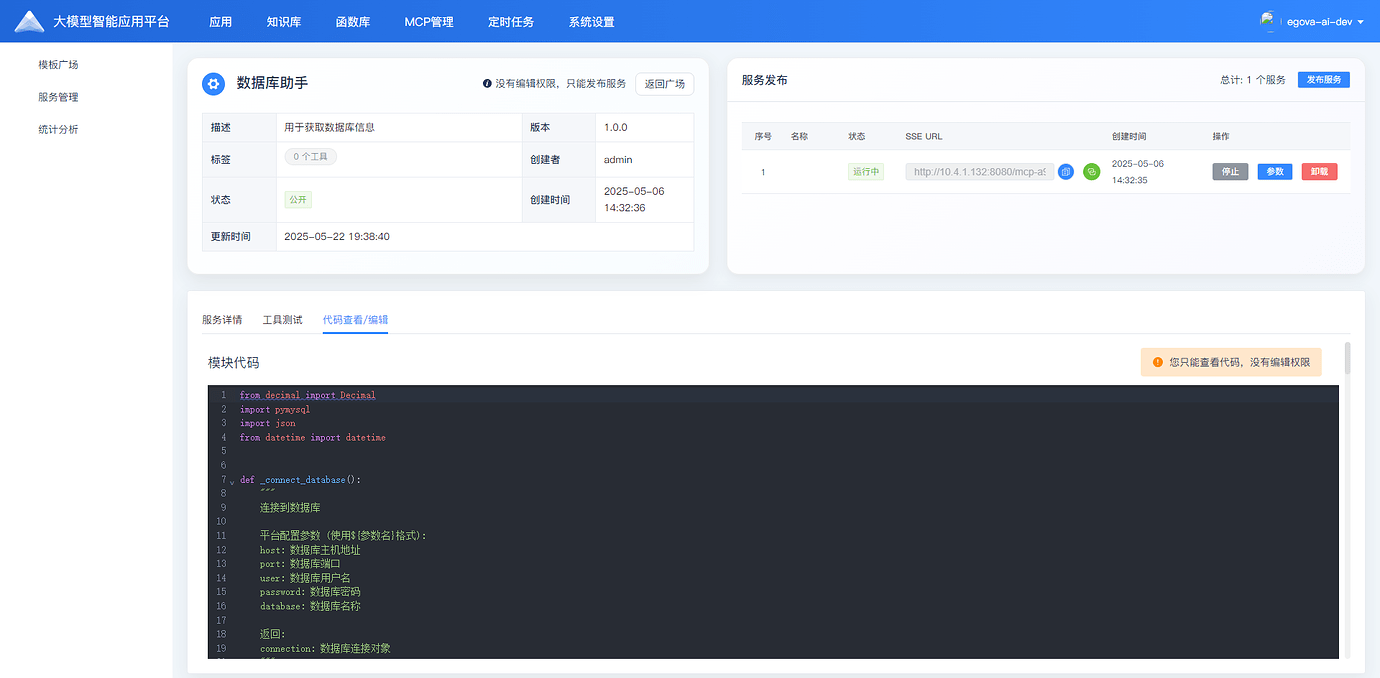The height and width of the screenshot is (678, 1380).
Task: Copy the SSE URL using the blue copy icon
Action: coord(1066,172)
